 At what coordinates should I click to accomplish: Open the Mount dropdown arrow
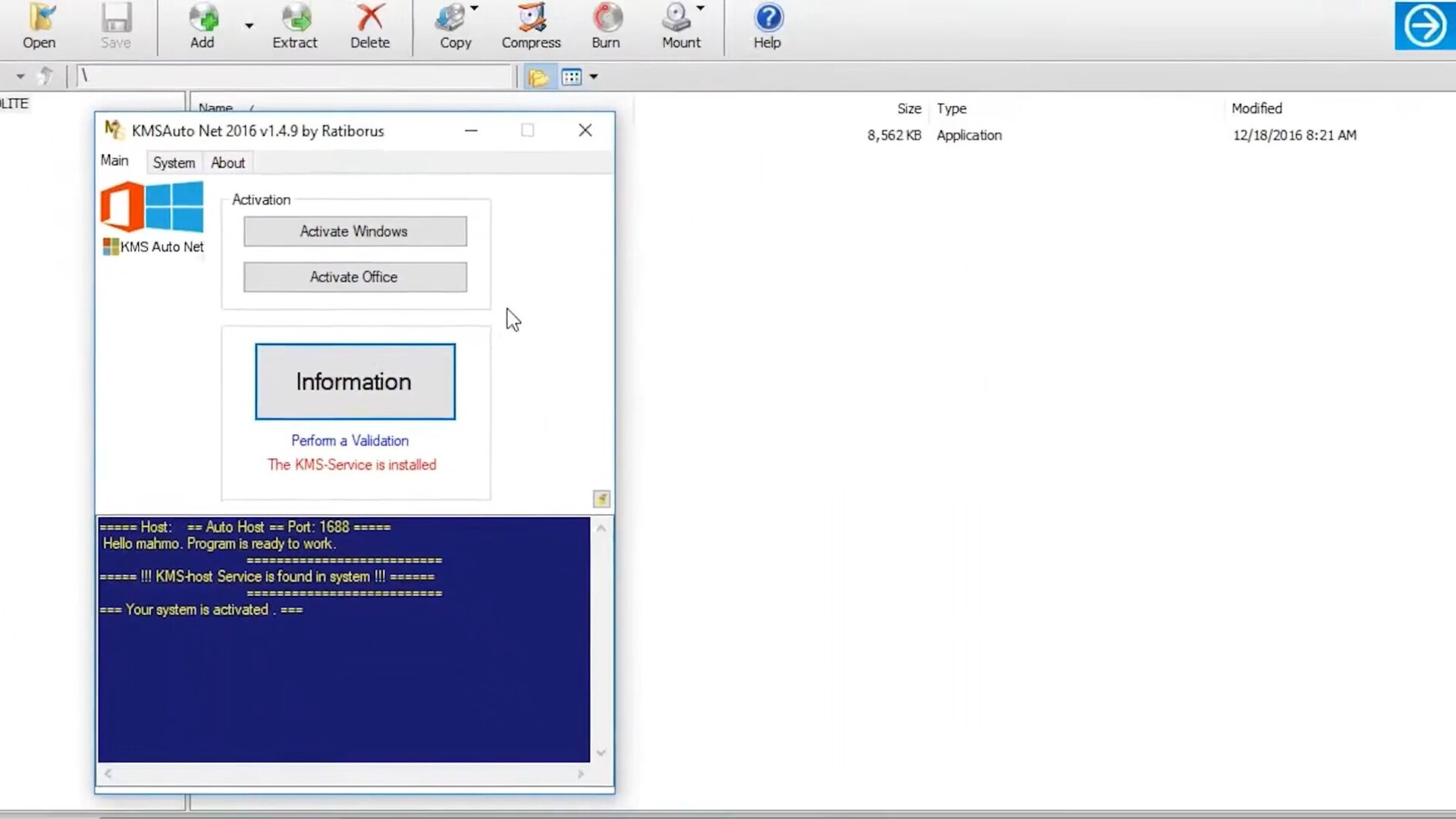click(700, 9)
